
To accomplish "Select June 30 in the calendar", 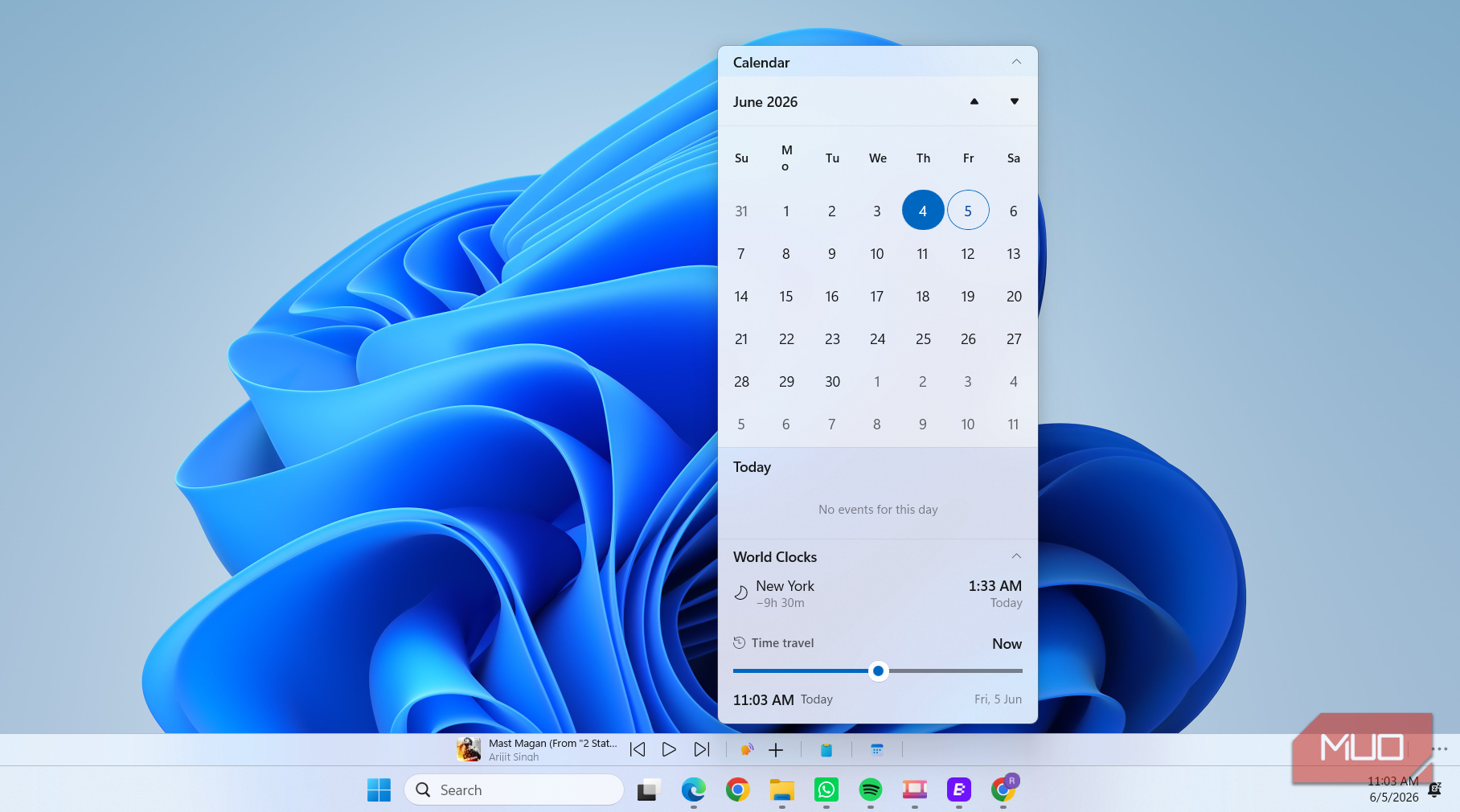I will click(x=832, y=382).
